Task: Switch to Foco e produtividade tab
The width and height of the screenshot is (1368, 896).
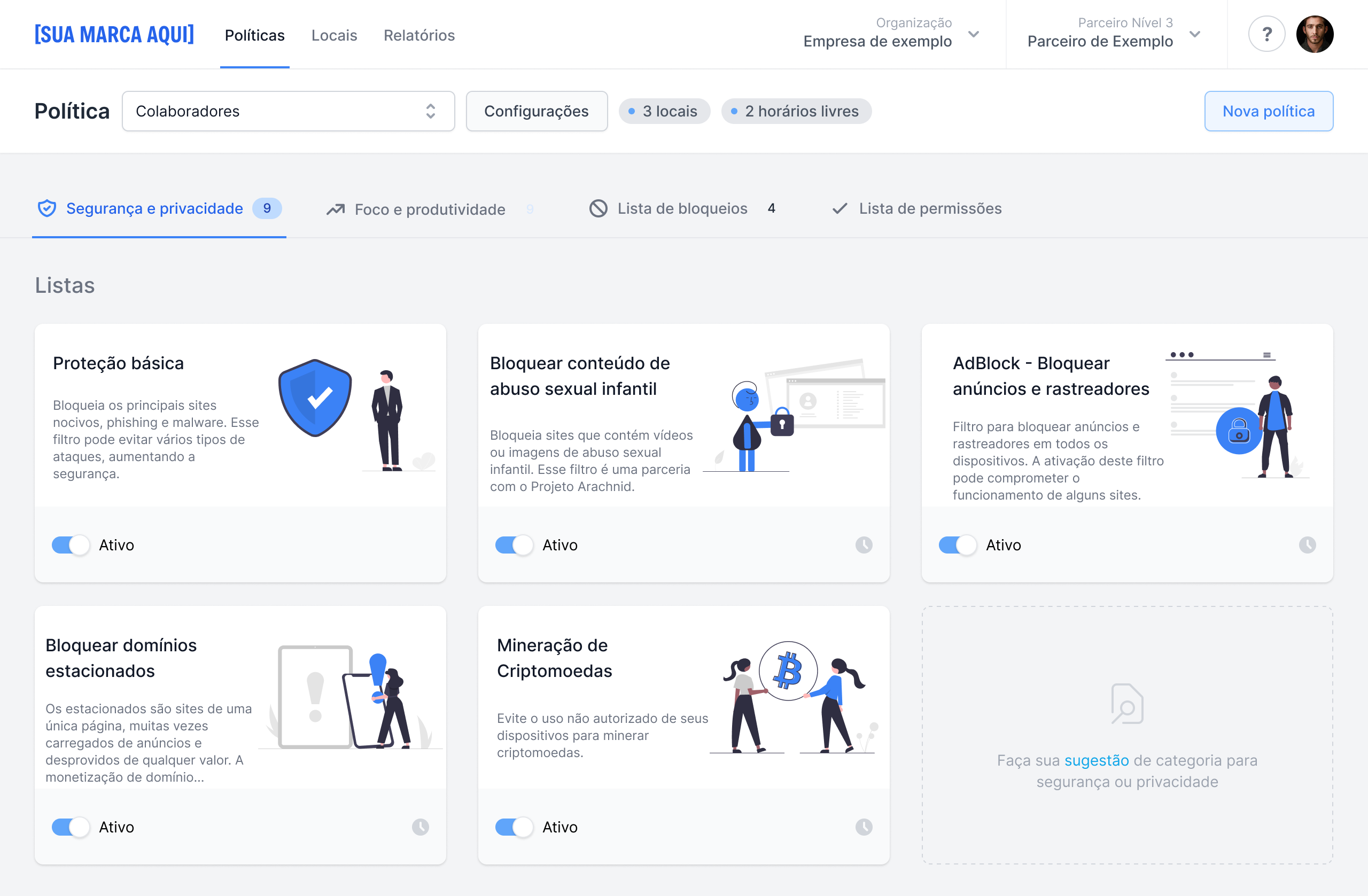Action: [x=429, y=209]
